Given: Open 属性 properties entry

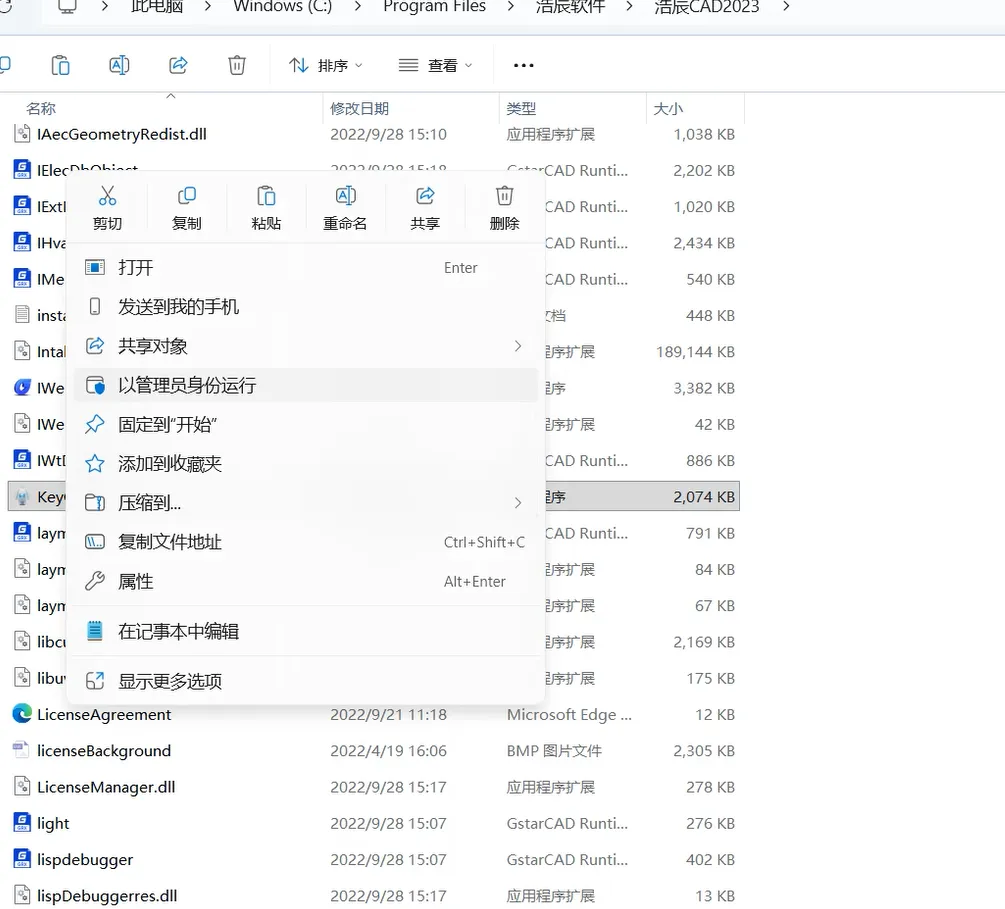Looking at the screenshot, I should point(306,581).
